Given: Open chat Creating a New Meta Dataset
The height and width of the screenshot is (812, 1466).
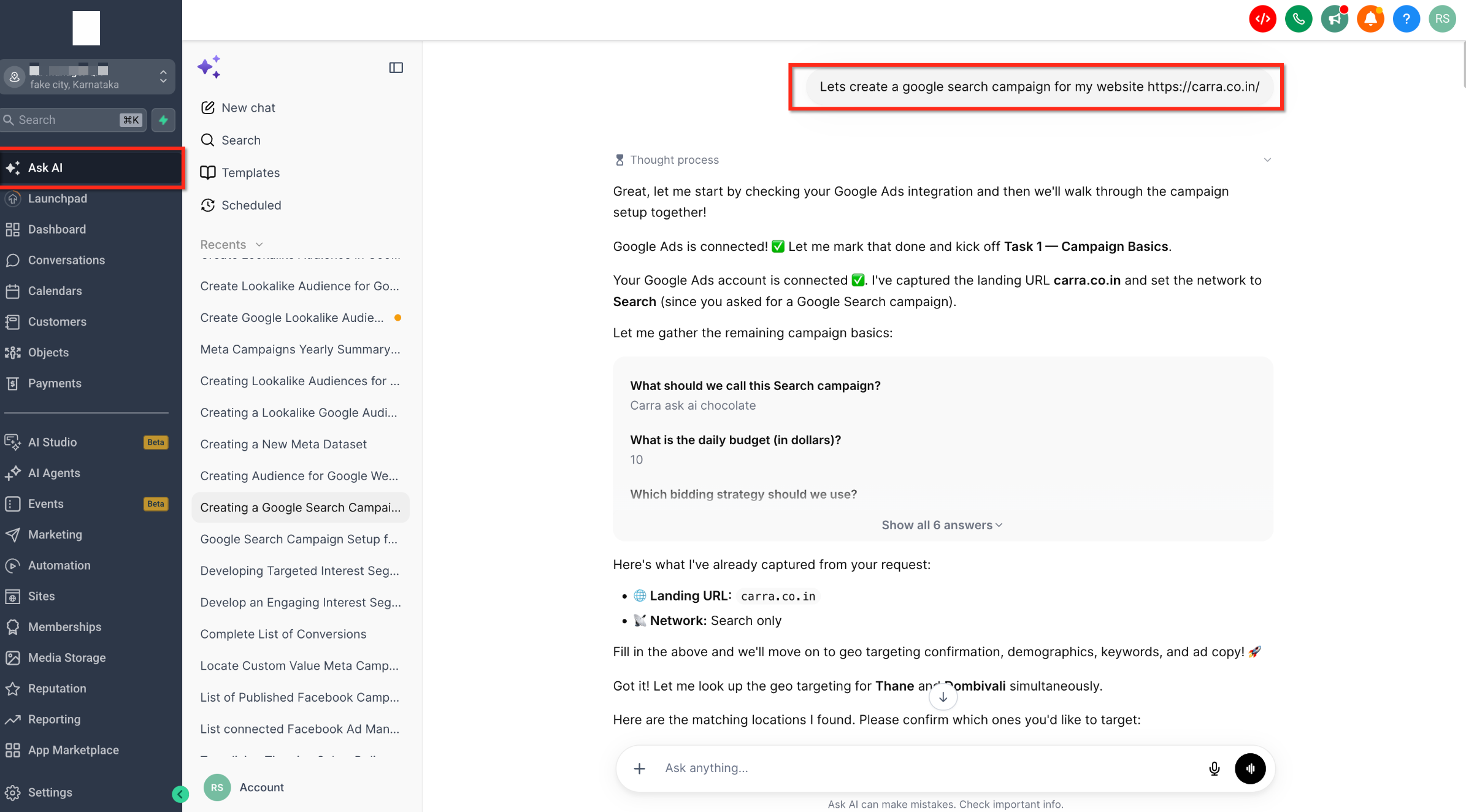Looking at the screenshot, I should [301, 445].
